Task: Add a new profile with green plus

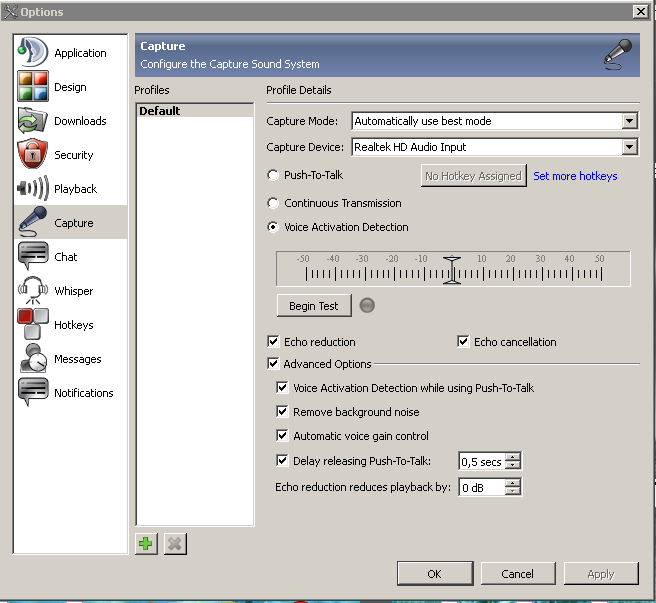Action: (x=146, y=544)
